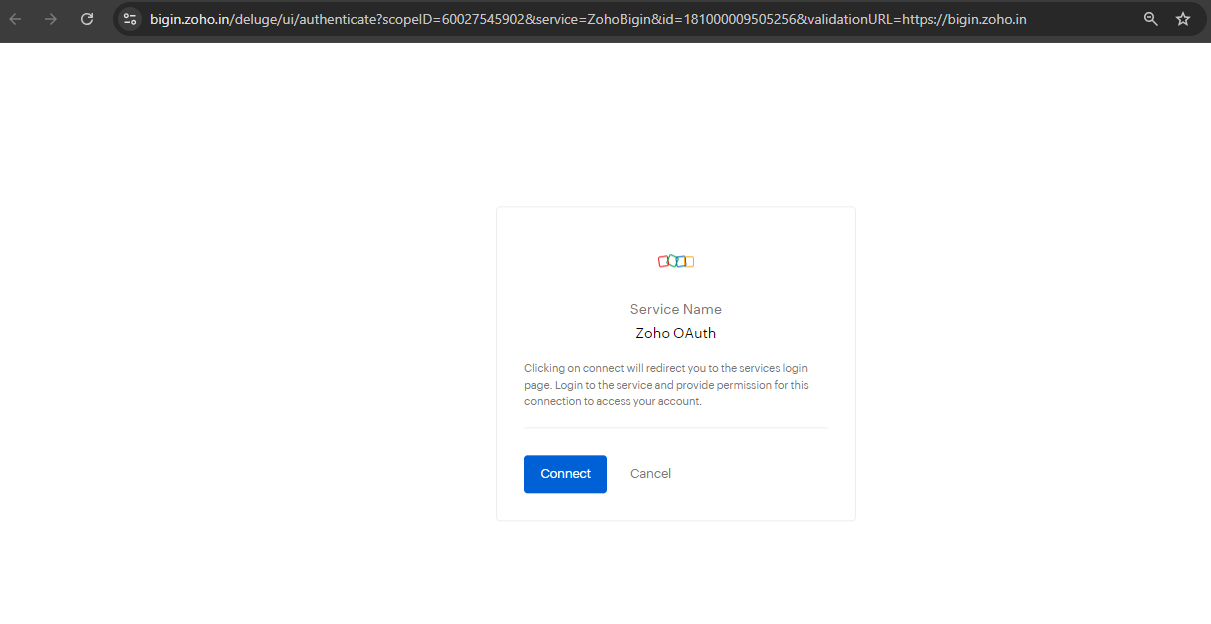
Task: Click the blue Connect button
Action: pos(565,474)
